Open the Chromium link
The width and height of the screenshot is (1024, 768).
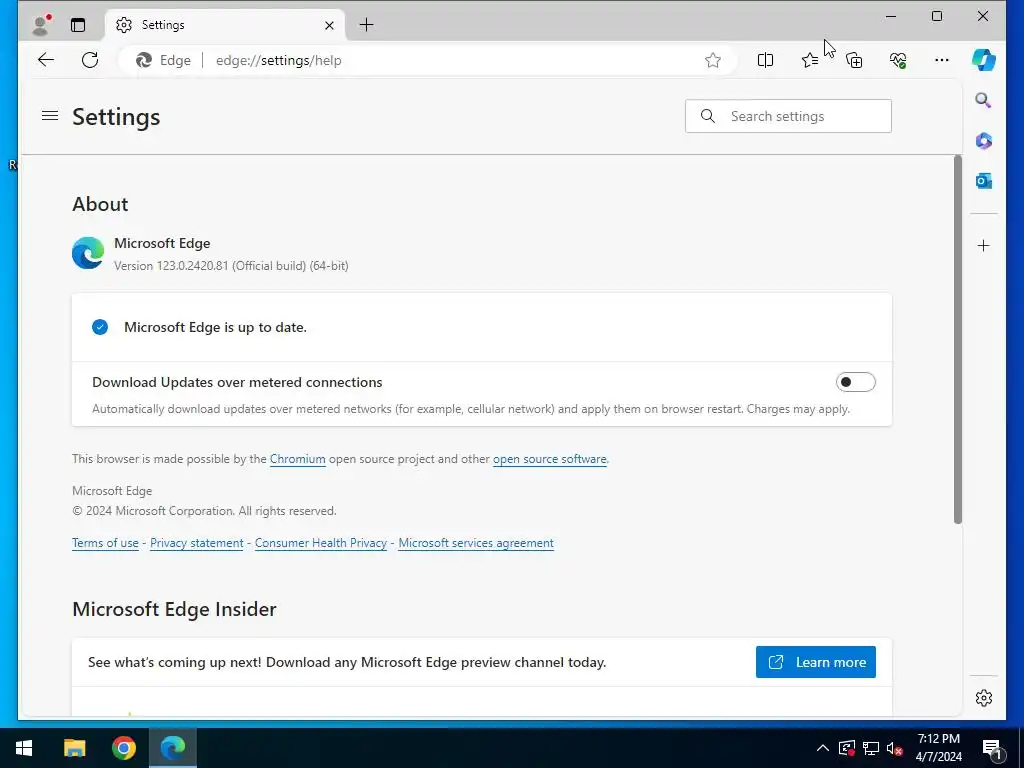tap(298, 459)
